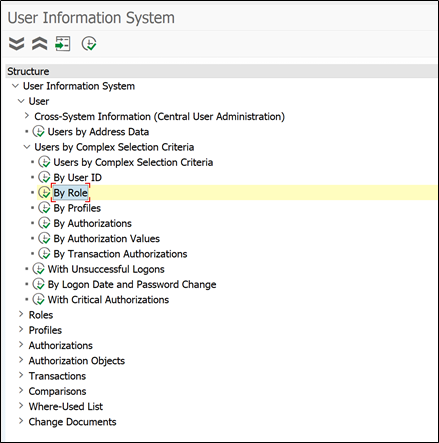This screenshot has height=443, width=439.
Task: Click the Expand All double-down arrow icon
Action: [x=16, y=44]
